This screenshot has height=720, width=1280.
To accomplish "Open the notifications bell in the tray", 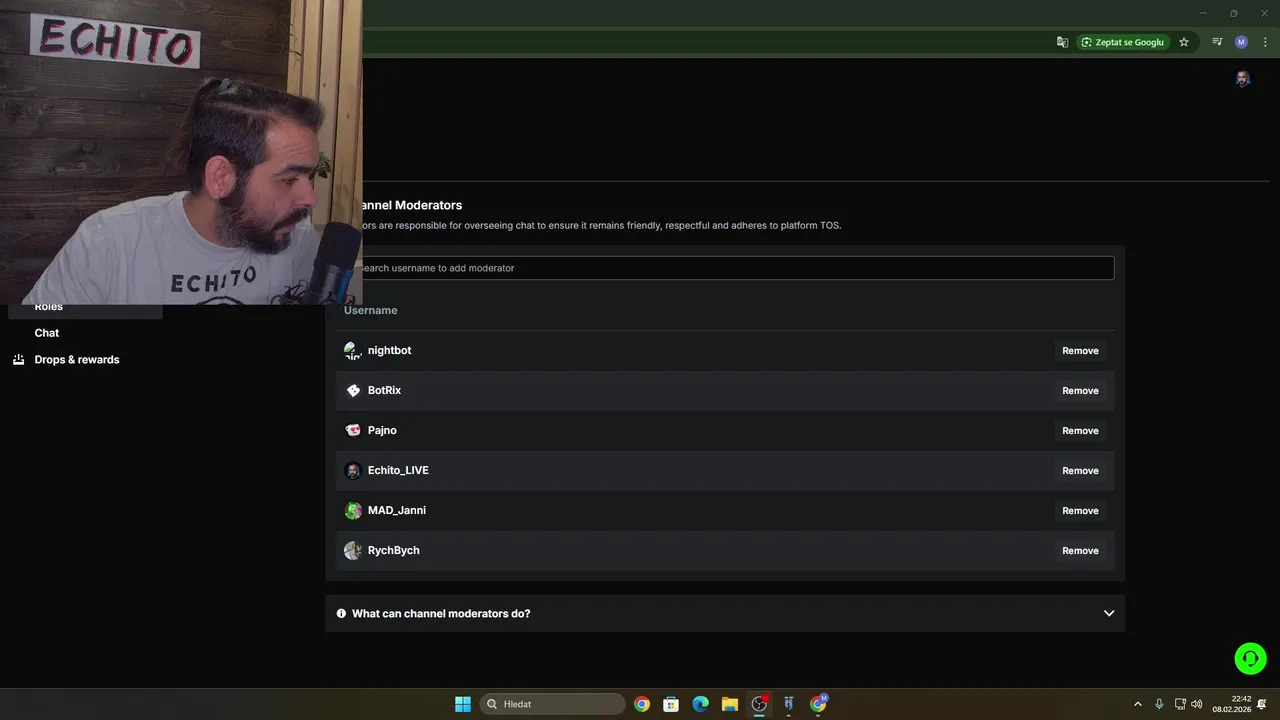I will tap(1262, 704).
